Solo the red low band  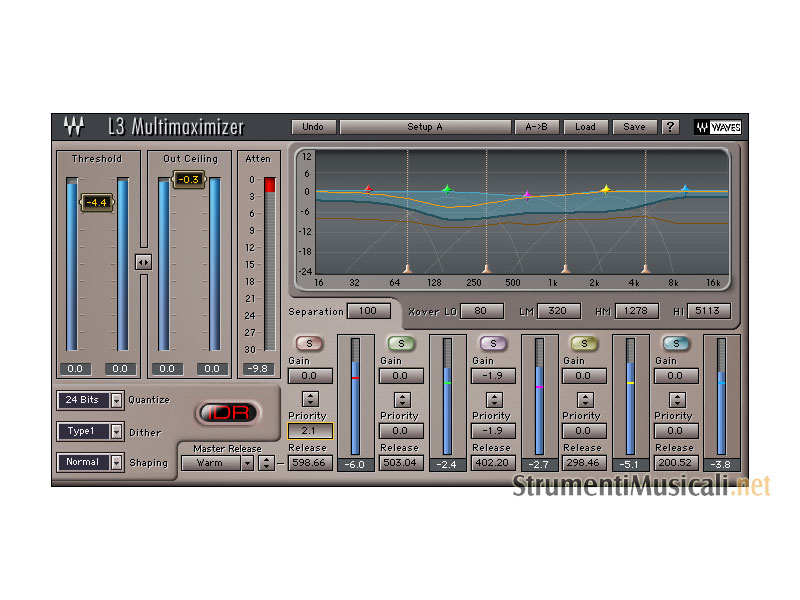(x=309, y=344)
